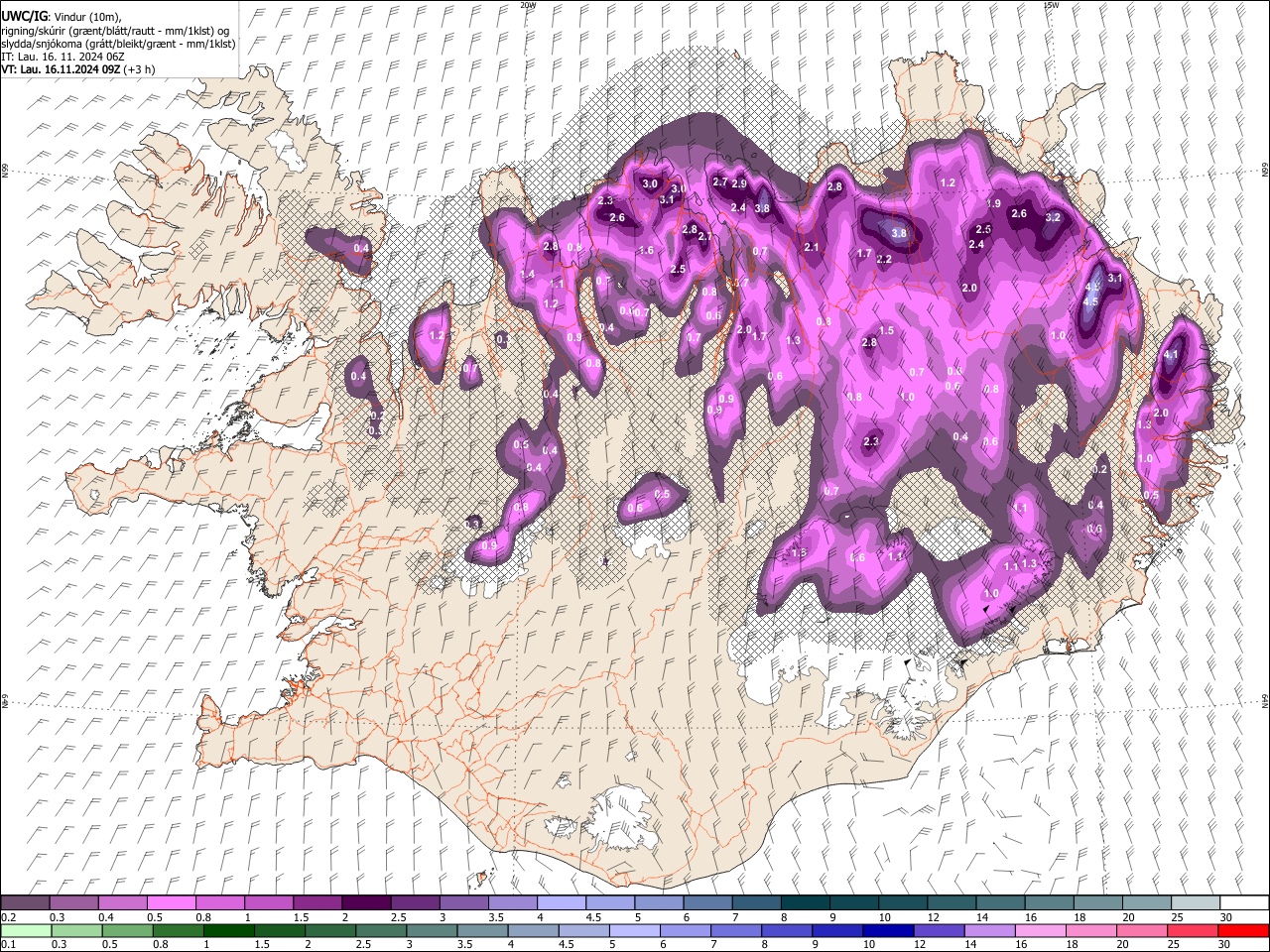Select the darkest purple swatch between 2 and 2.5 on the upper legend

[x=365, y=902]
